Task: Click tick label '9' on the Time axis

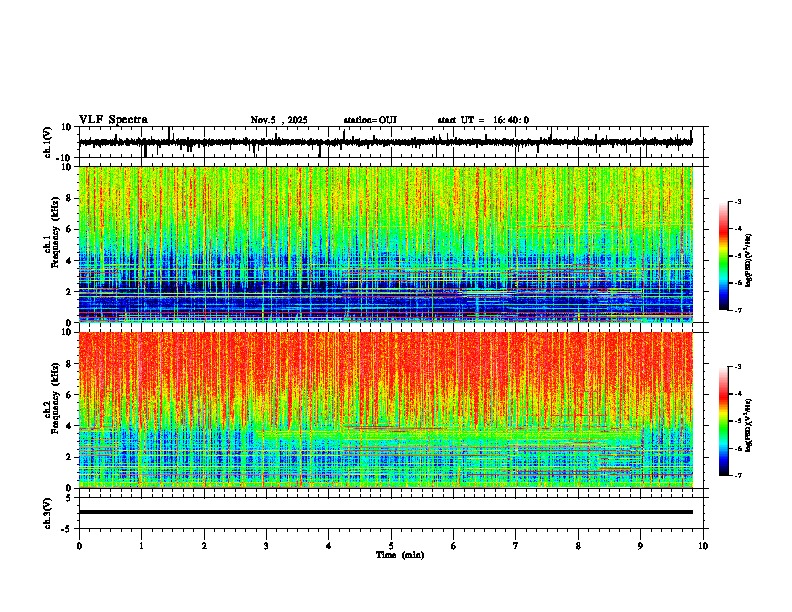Action: 640,546
